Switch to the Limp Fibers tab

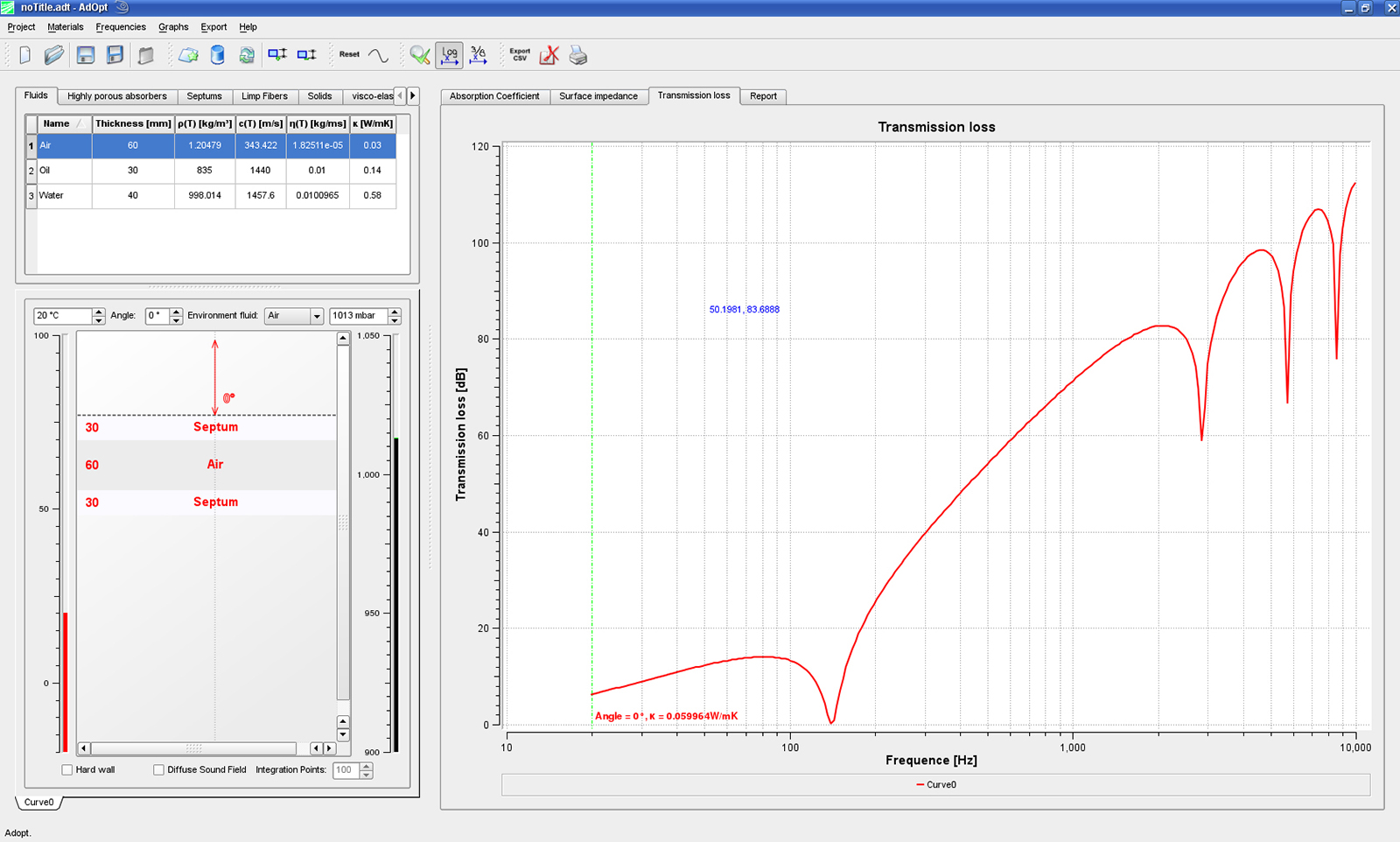click(x=265, y=96)
